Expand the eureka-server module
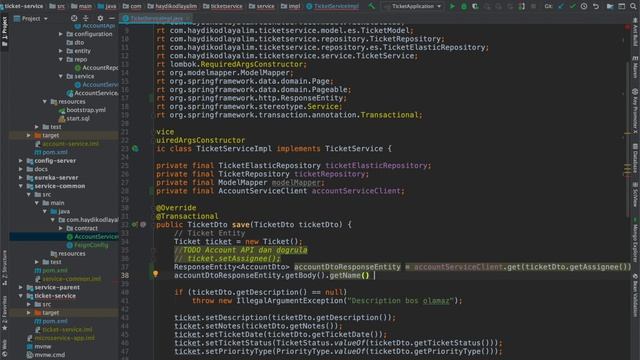This screenshot has width=640, height=360. [21, 178]
